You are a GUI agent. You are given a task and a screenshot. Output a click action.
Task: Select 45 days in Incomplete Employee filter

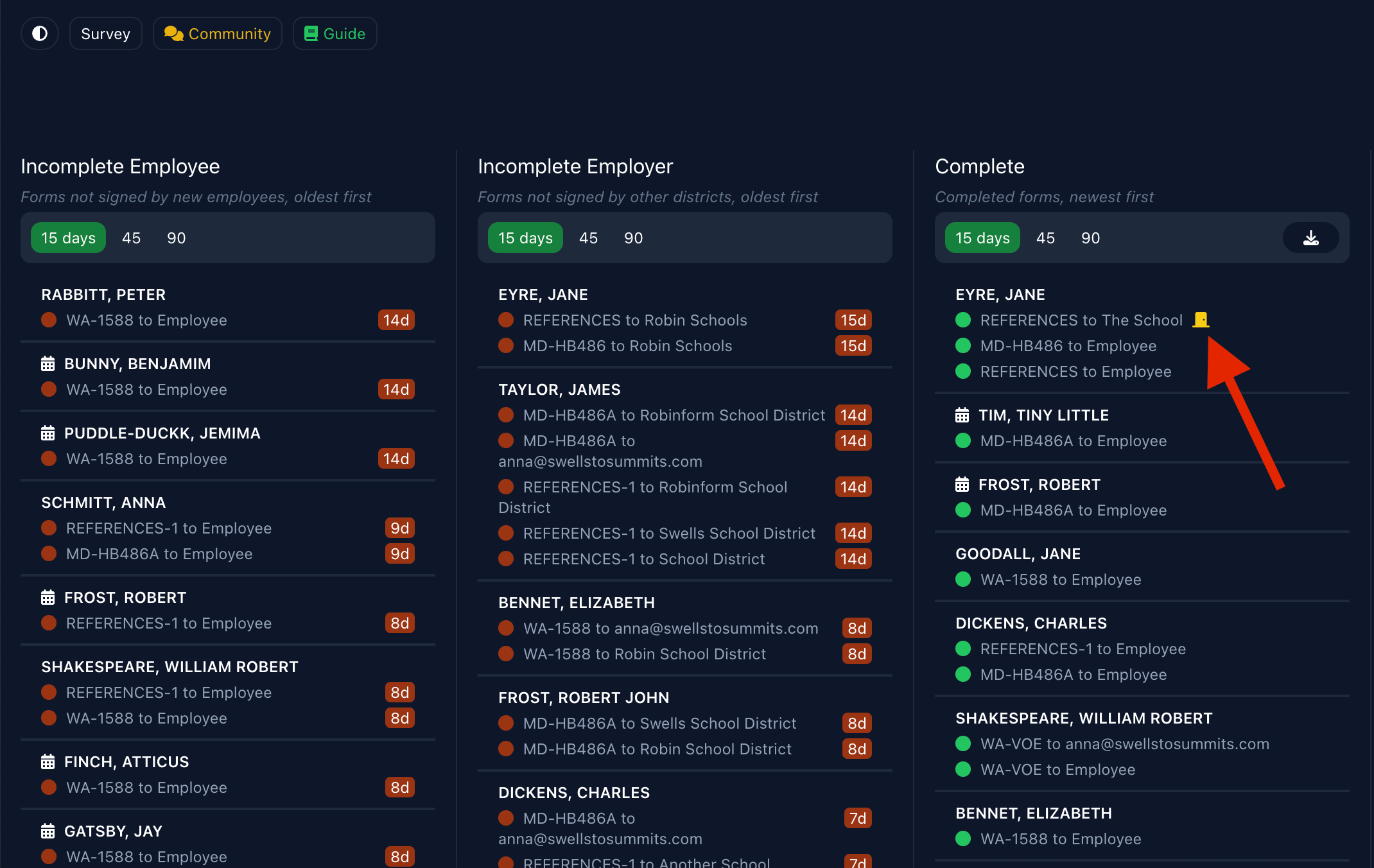[131, 238]
